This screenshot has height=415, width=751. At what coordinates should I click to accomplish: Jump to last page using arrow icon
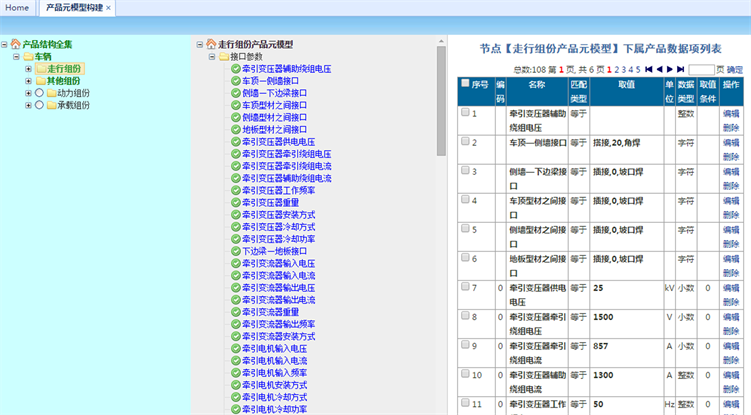[x=682, y=69]
